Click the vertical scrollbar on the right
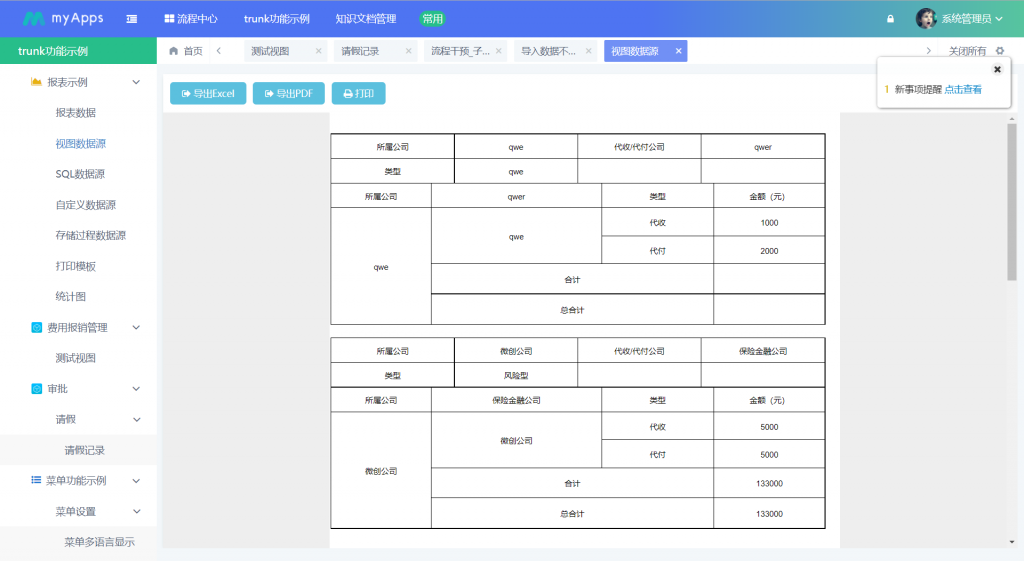Image resolution: width=1024 pixels, height=561 pixels. pos(1011,200)
